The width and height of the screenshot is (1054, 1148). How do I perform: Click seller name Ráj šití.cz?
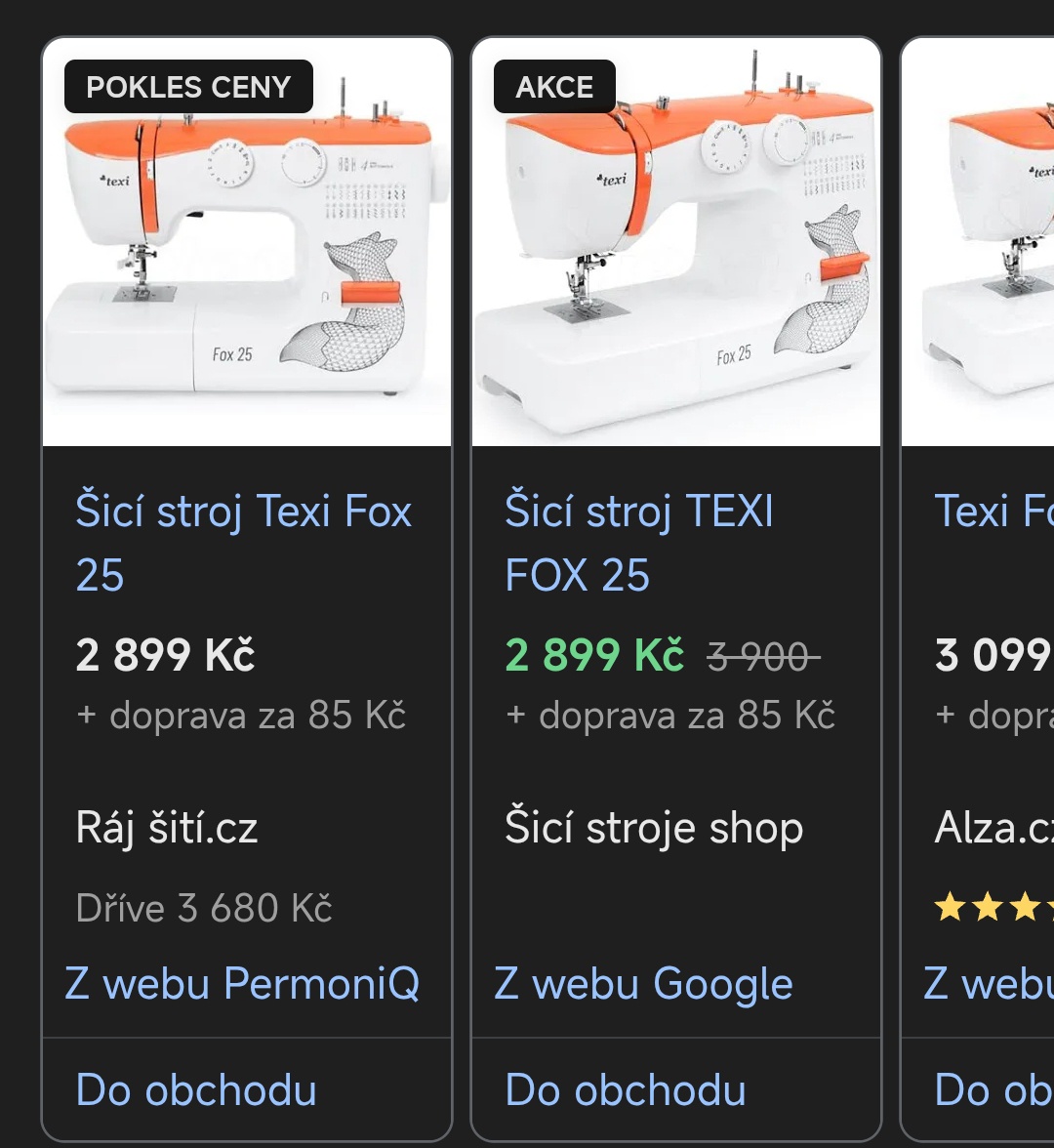click(167, 827)
